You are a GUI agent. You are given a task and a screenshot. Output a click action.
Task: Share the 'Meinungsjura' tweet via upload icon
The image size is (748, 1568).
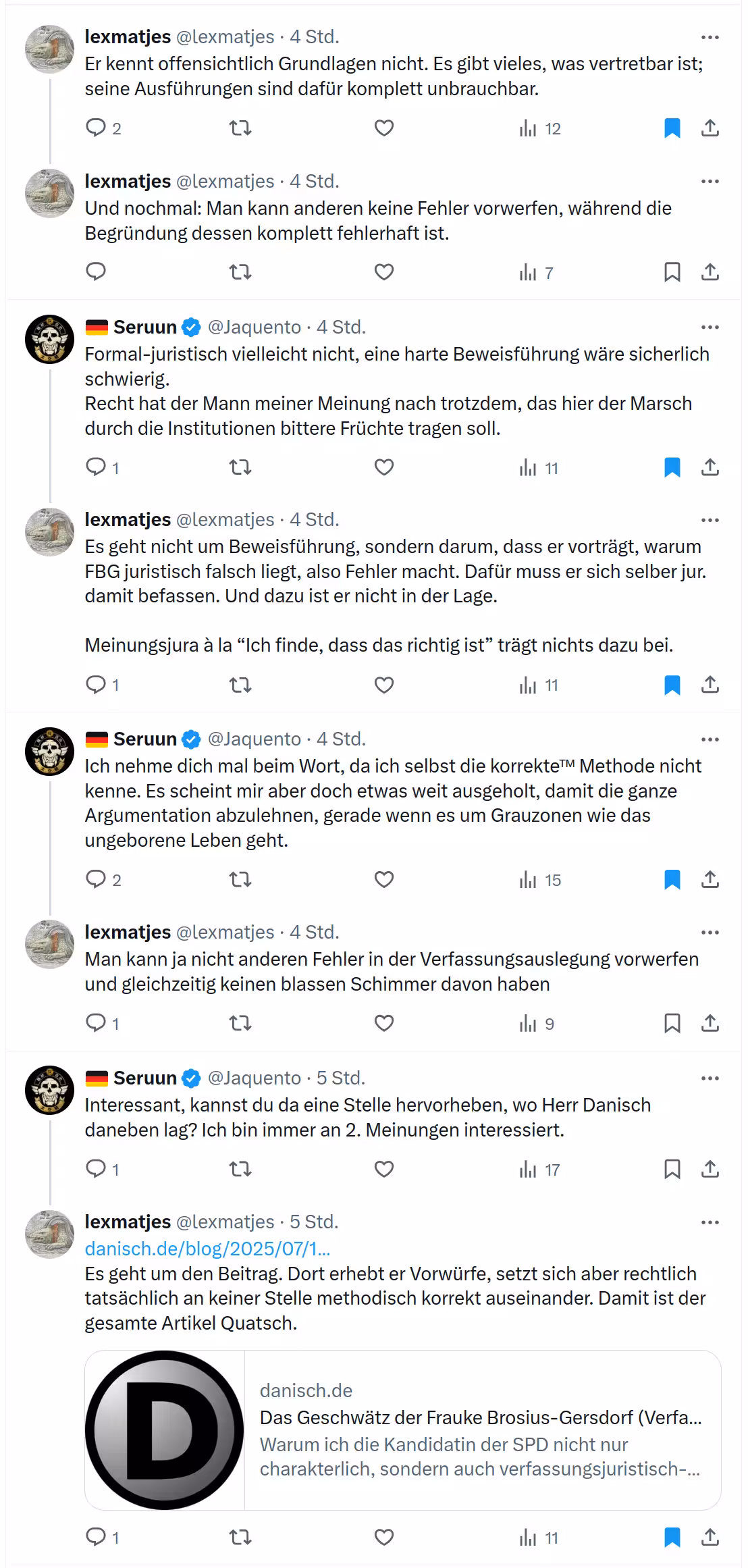[x=710, y=685]
